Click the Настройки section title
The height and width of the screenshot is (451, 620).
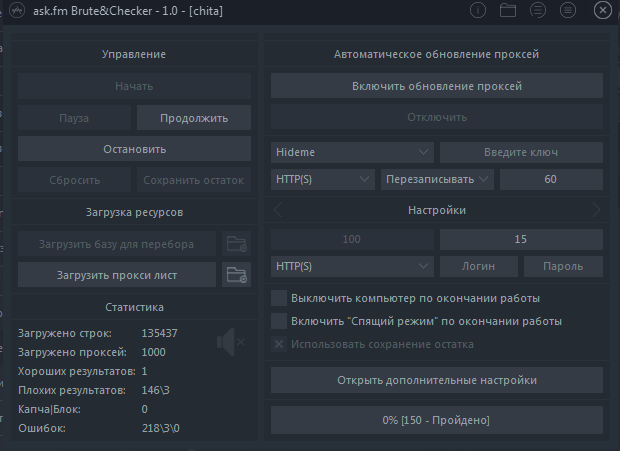[x=437, y=210]
